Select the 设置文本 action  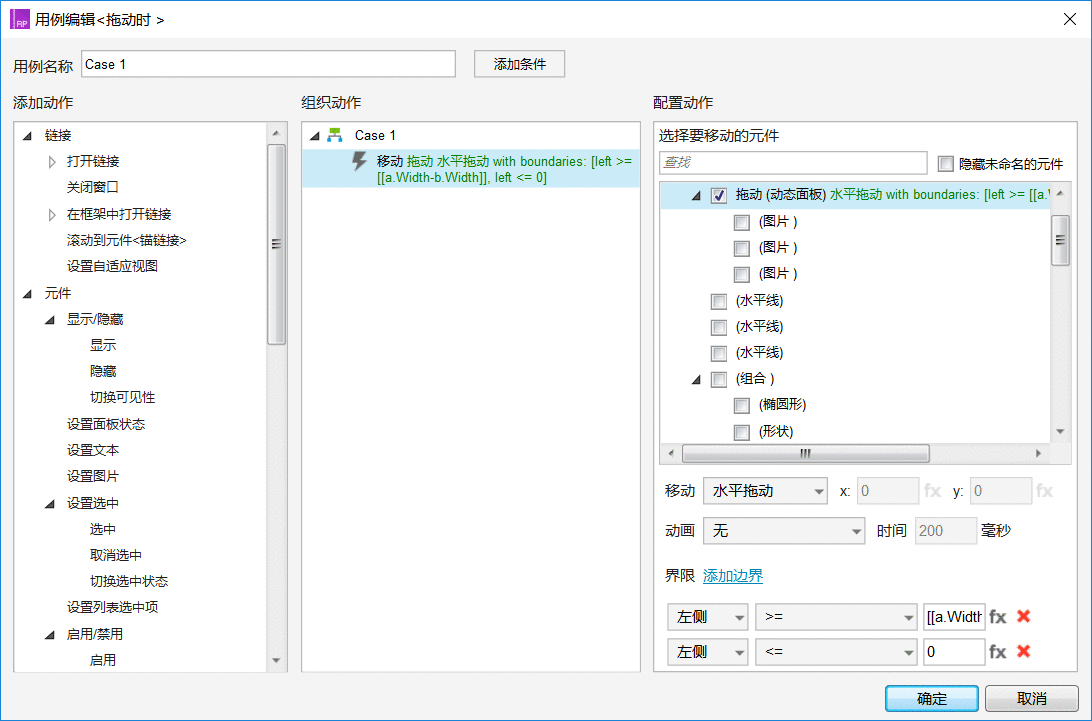pyautogui.click(x=93, y=450)
